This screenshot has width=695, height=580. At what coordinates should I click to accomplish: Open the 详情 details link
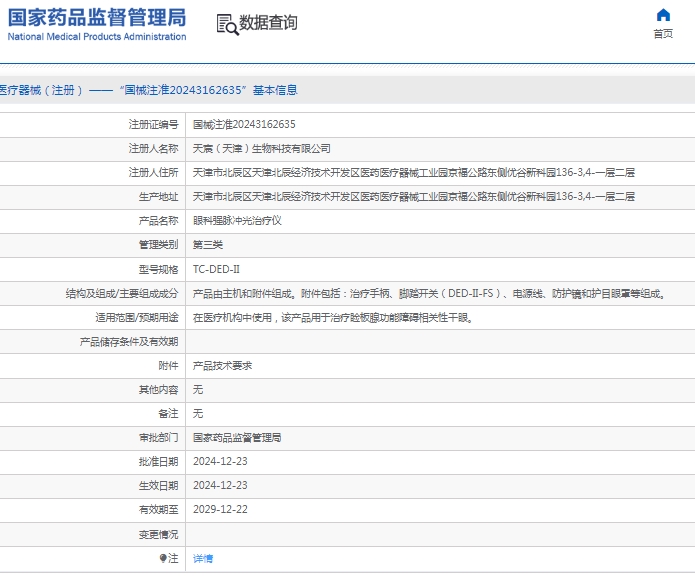point(203,558)
